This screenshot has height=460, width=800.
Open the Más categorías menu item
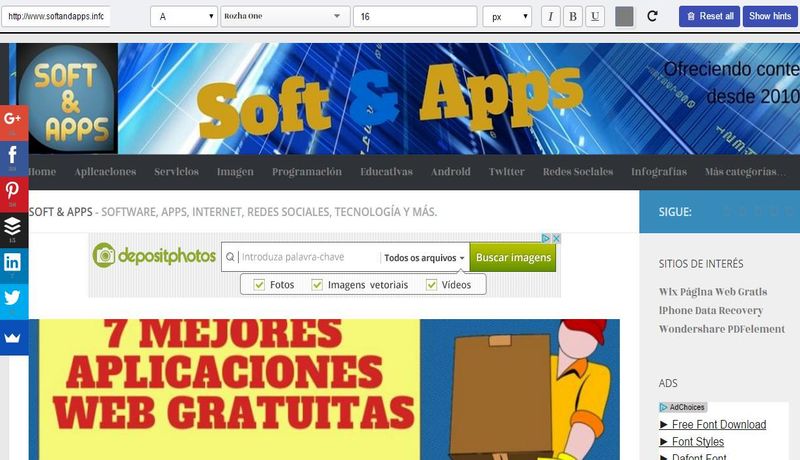(745, 172)
